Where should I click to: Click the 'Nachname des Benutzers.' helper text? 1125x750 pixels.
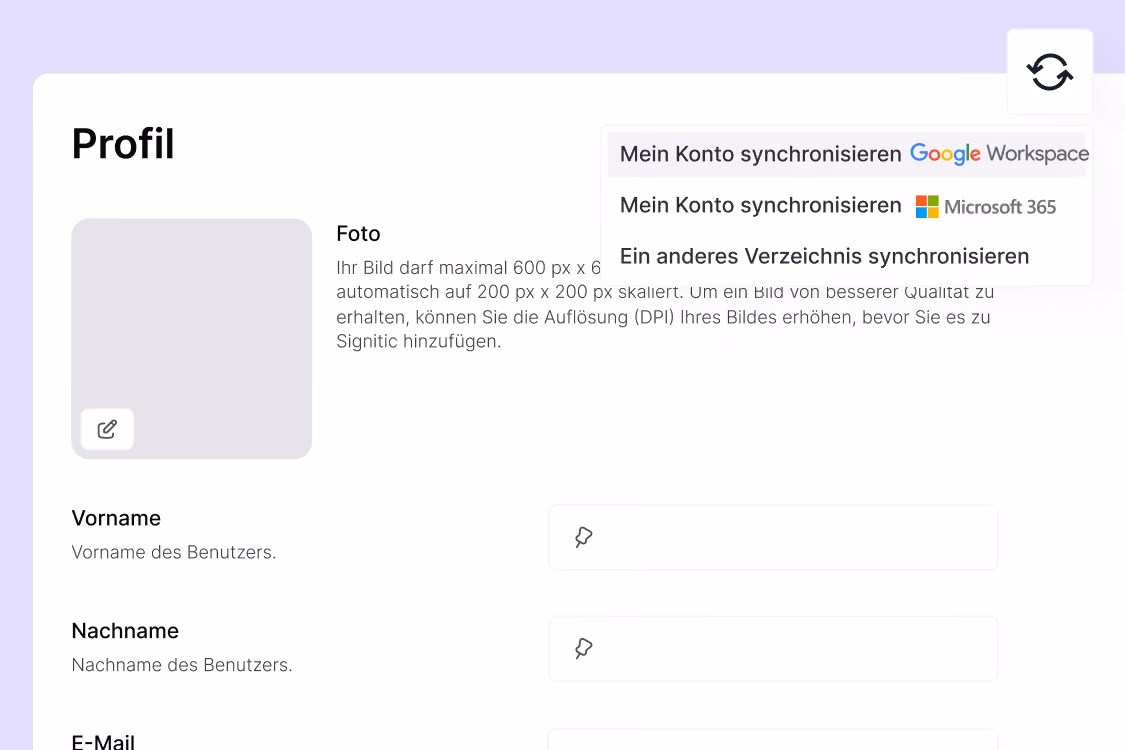[182, 665]
